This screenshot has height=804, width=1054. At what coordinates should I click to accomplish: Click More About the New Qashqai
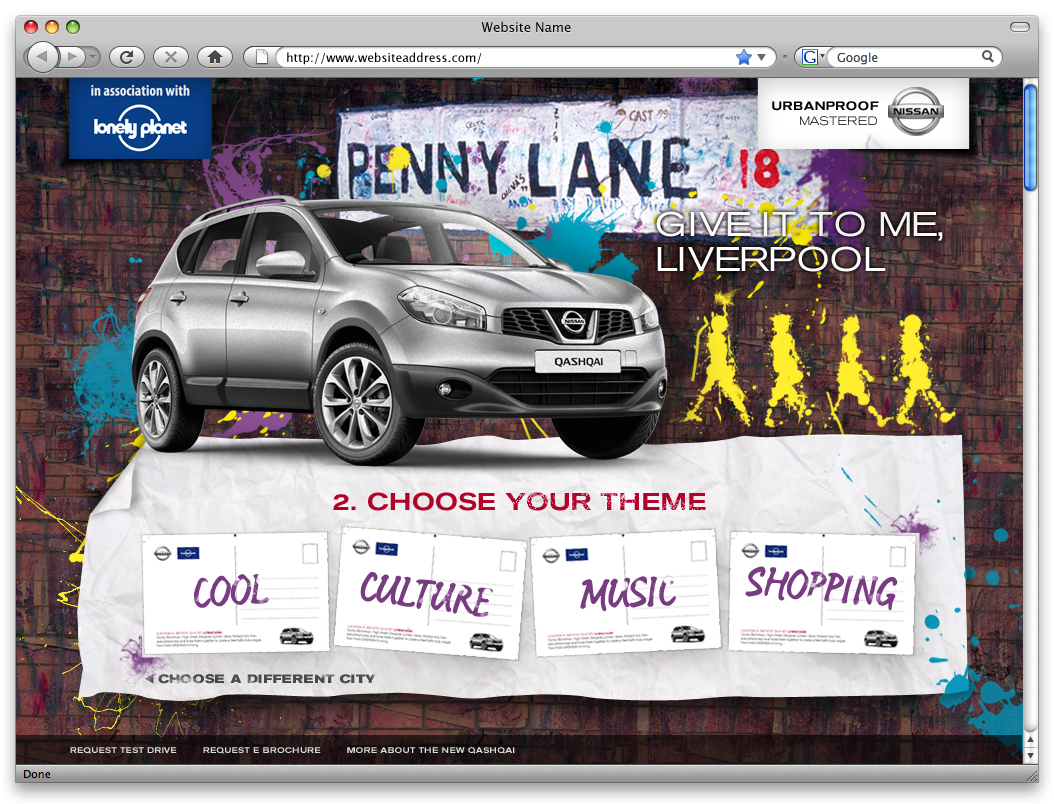(430, 750)
